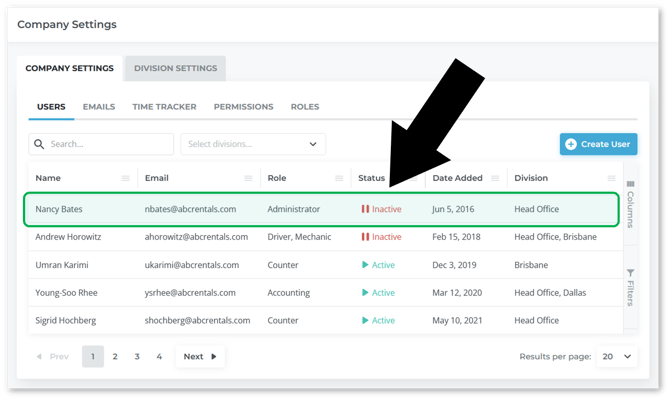Open the Name column menu icon
The height and width of the screenshot is (400, 670).
(x=125, y=178)
